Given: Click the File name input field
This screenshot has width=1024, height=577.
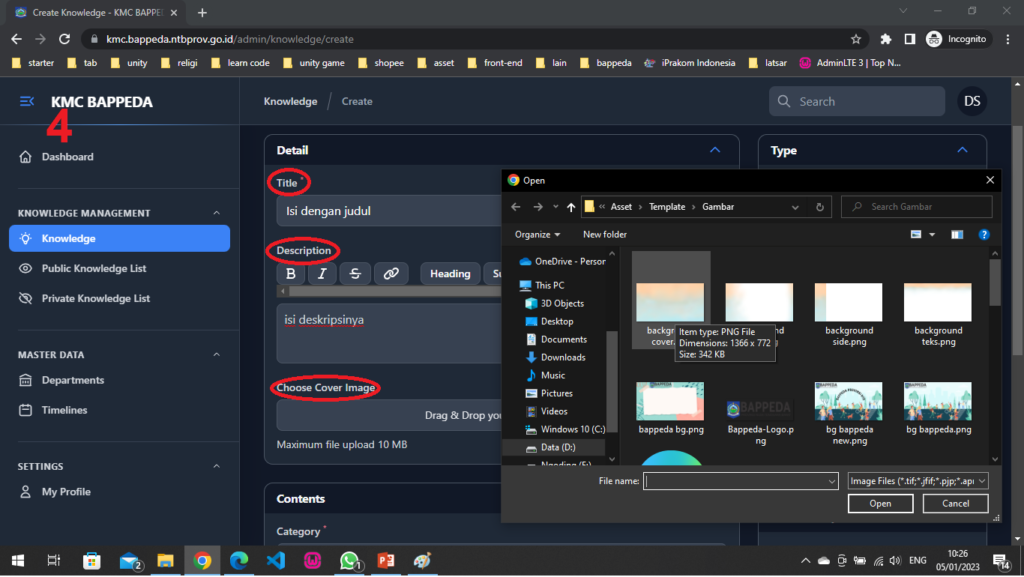Looking at the screenshot, I should (738, 481).
